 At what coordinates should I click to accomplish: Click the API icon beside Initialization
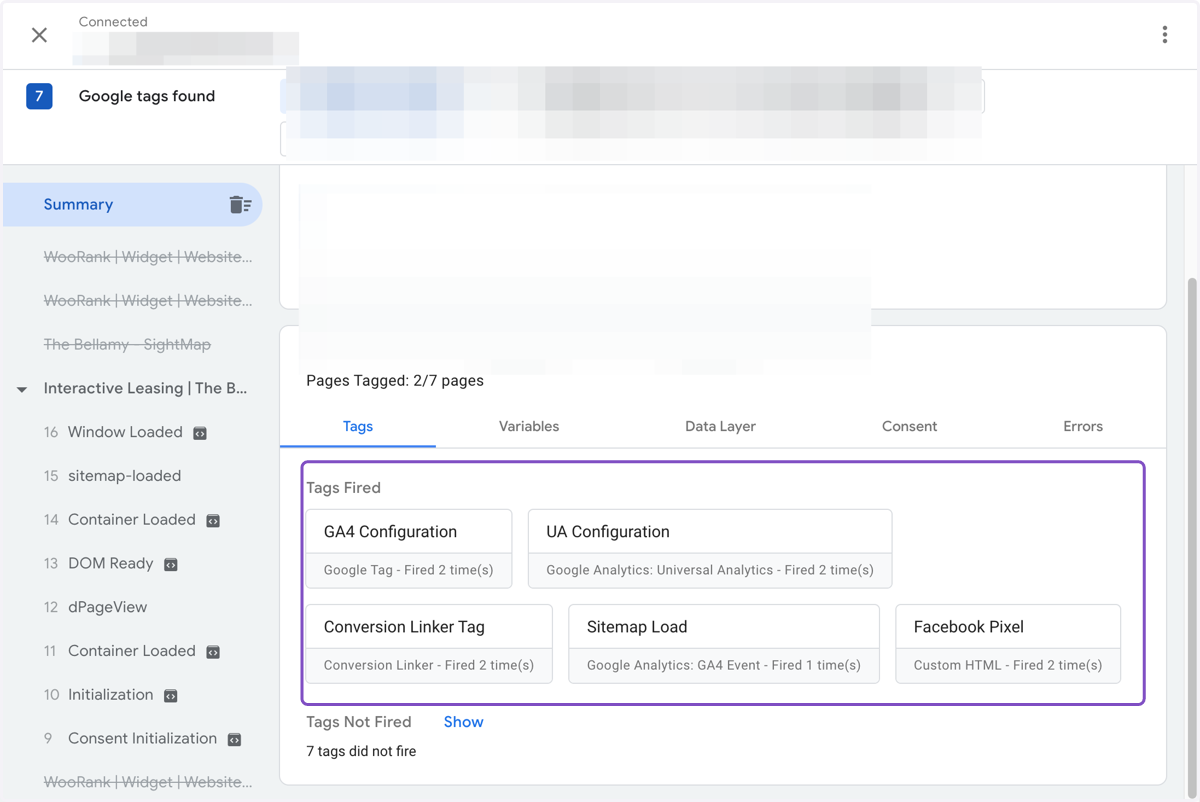point(171,695)
